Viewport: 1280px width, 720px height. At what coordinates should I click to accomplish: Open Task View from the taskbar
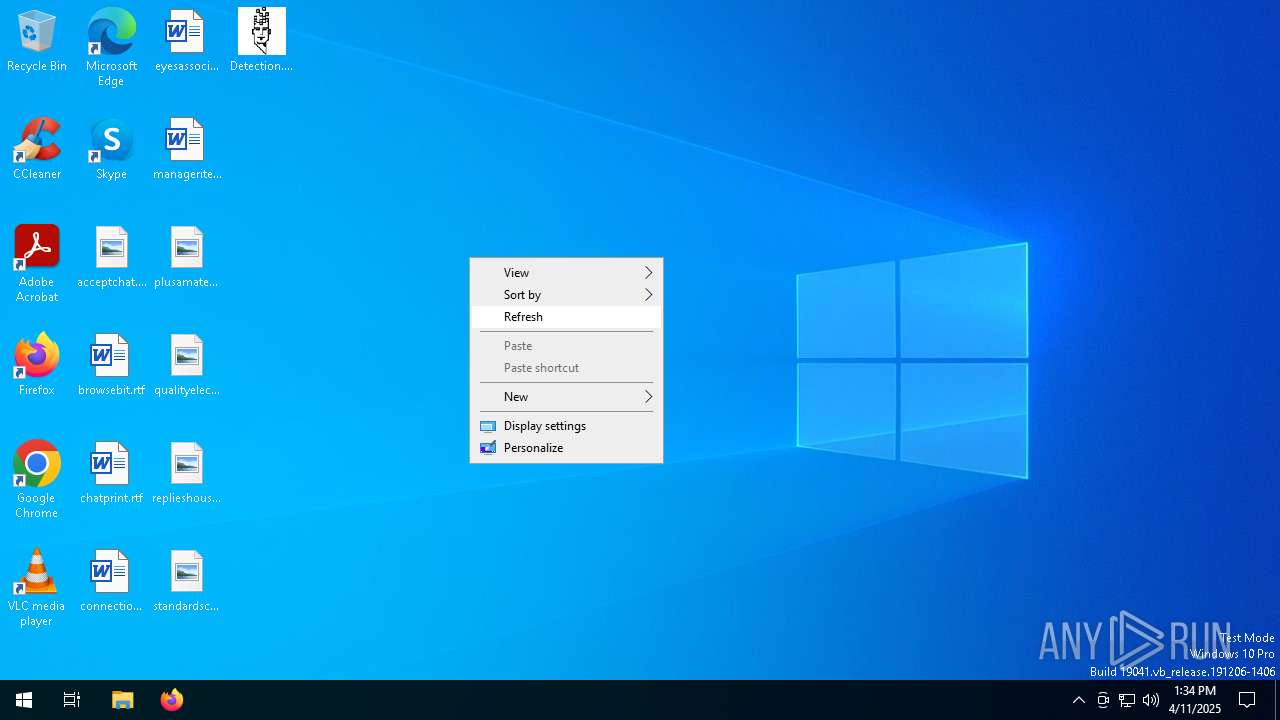point(72,700)
